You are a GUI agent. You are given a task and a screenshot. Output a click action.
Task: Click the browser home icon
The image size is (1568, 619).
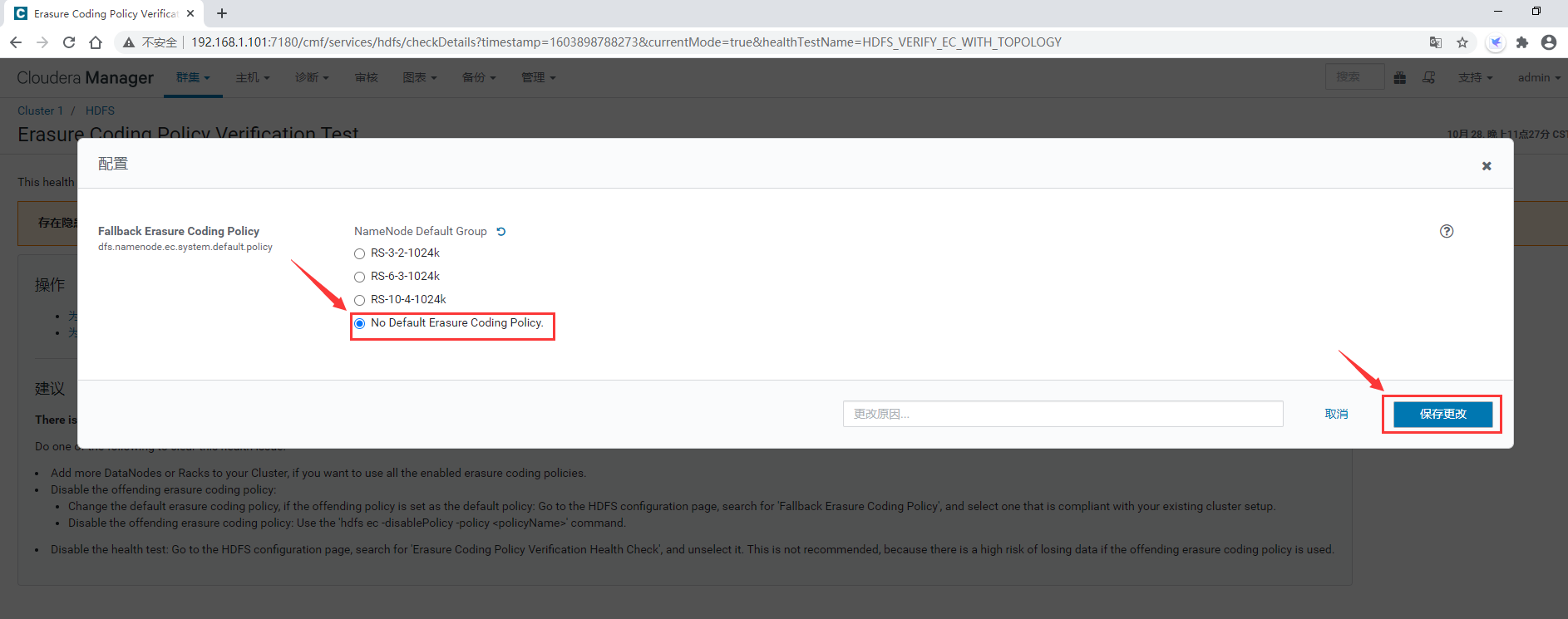96,42
